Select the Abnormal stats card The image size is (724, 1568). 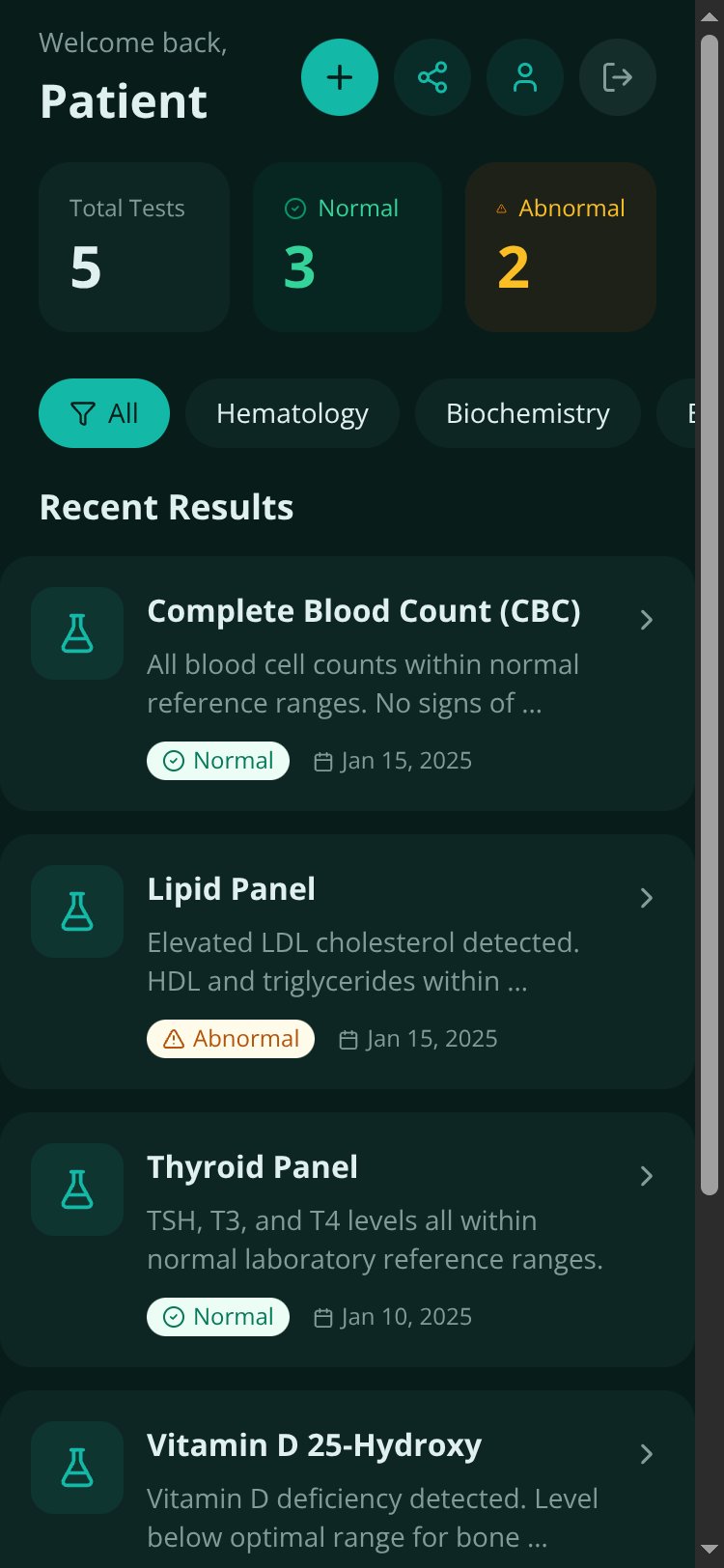pyautogui.click(x=561, y=247)
